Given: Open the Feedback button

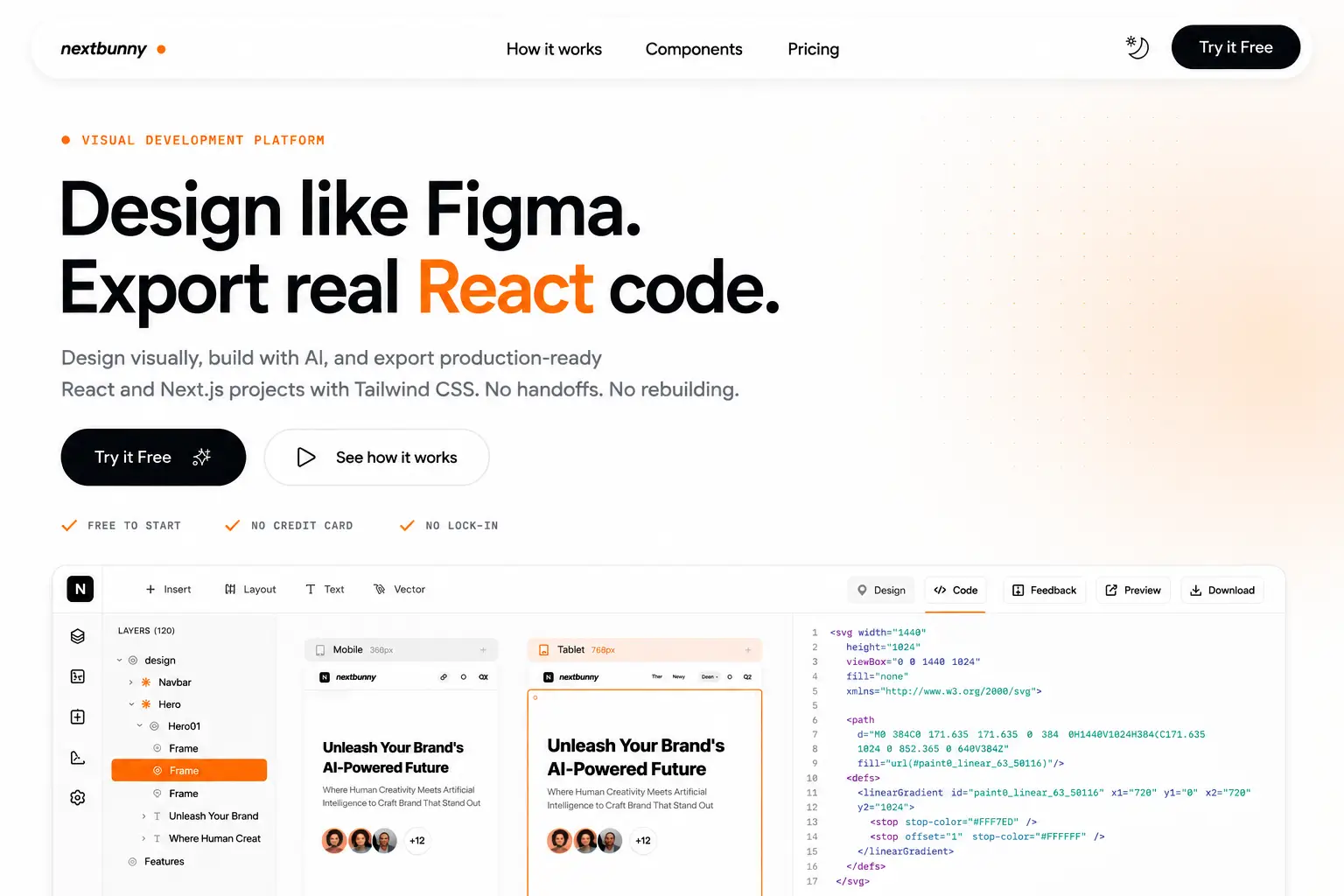Looking at the screenshot, I should tap(1045, 590).
